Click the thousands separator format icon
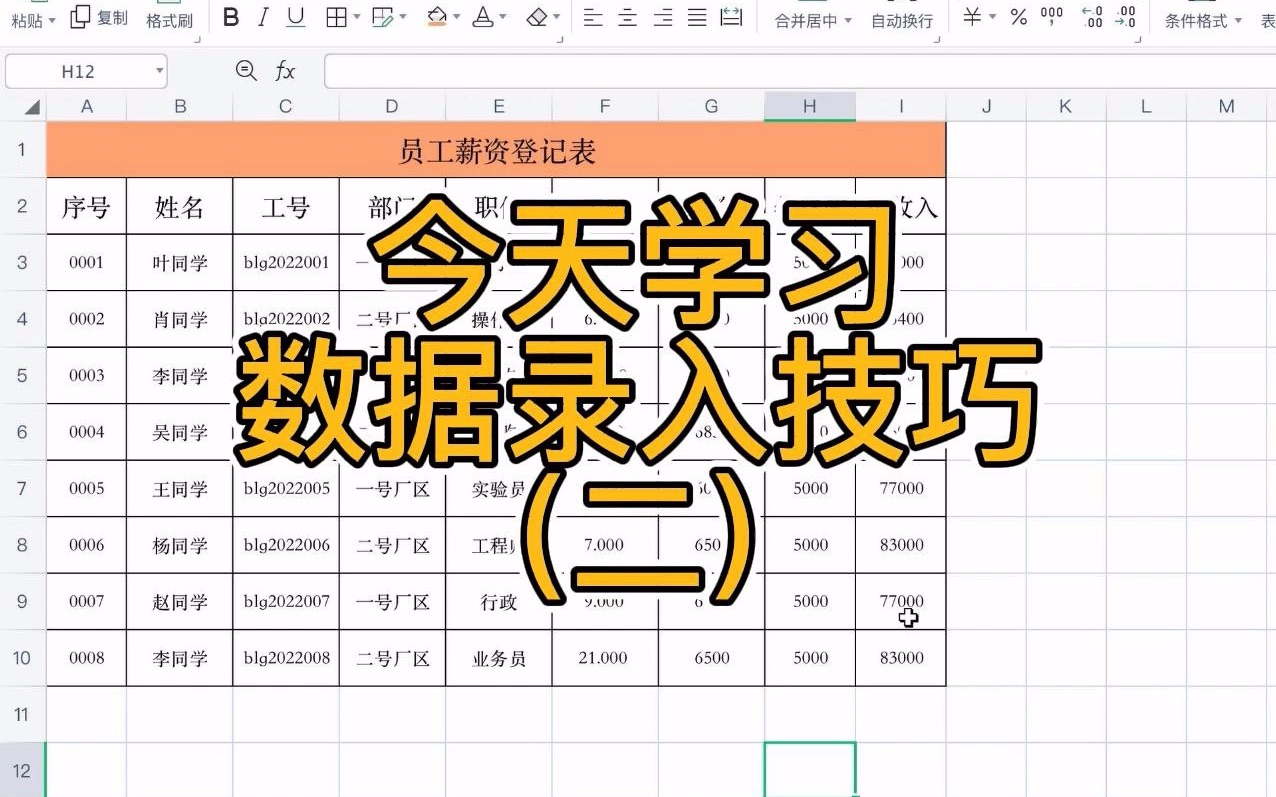The image size is (1276, 797). tap(1051, 17)
